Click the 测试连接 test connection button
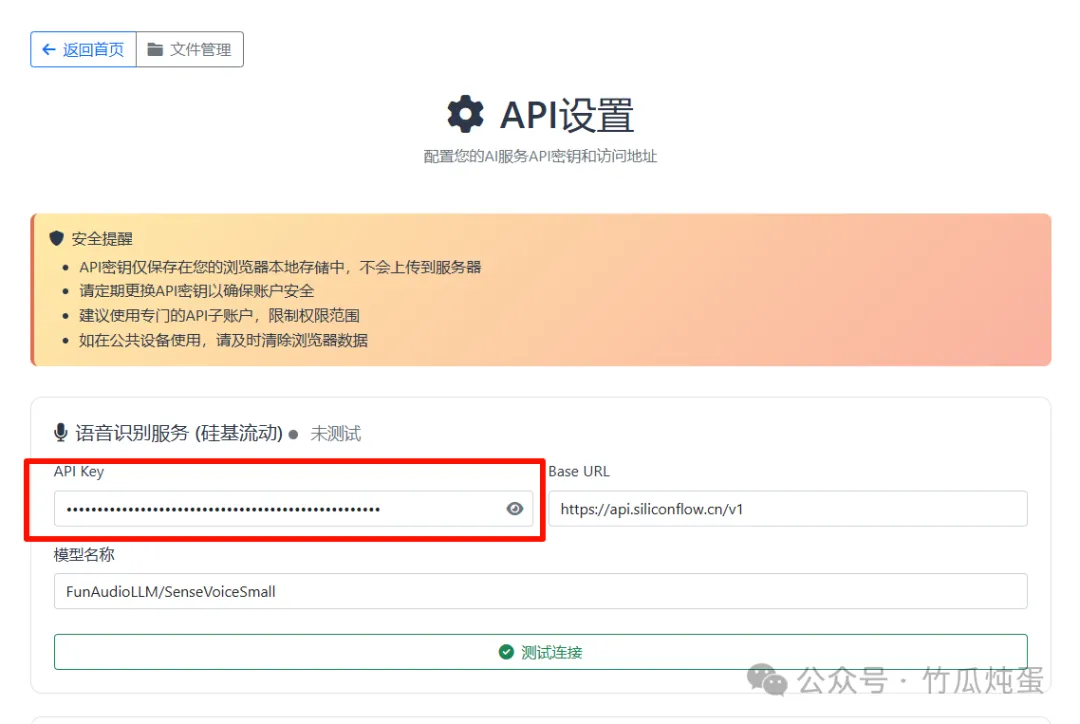 (x=541, y=652)
